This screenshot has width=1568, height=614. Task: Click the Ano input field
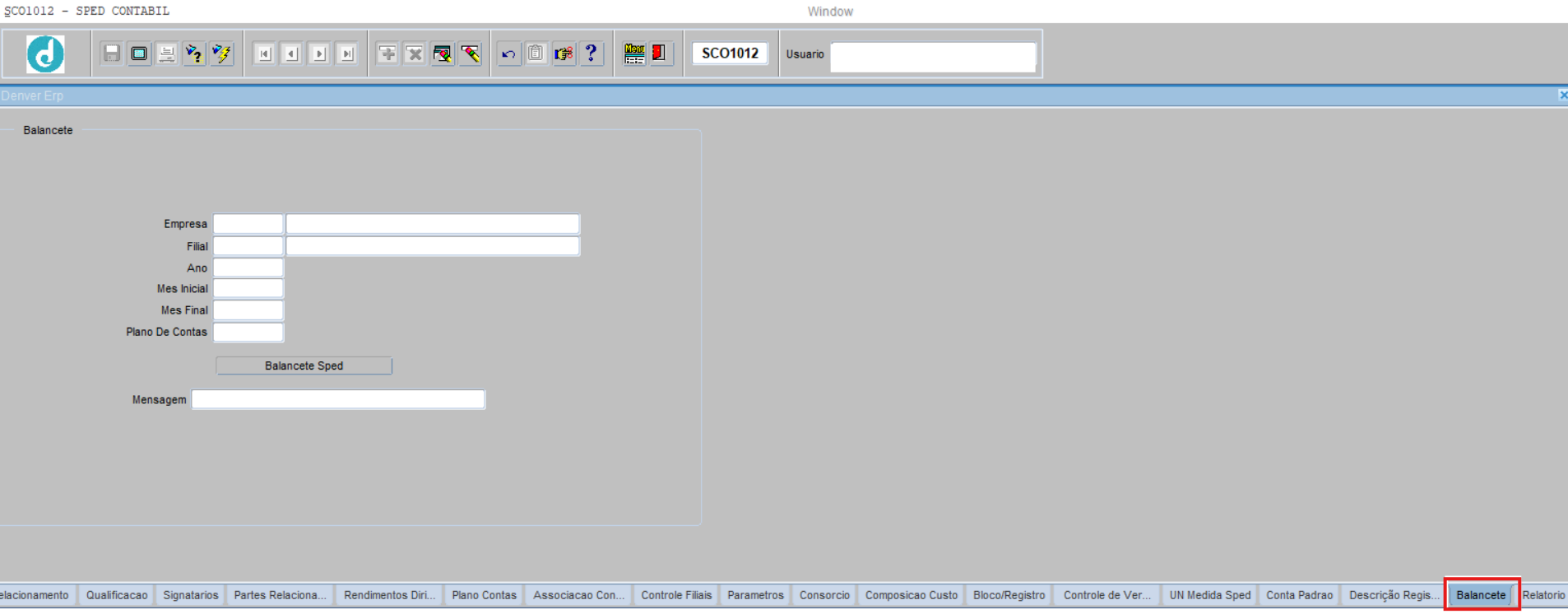(248, 267)
